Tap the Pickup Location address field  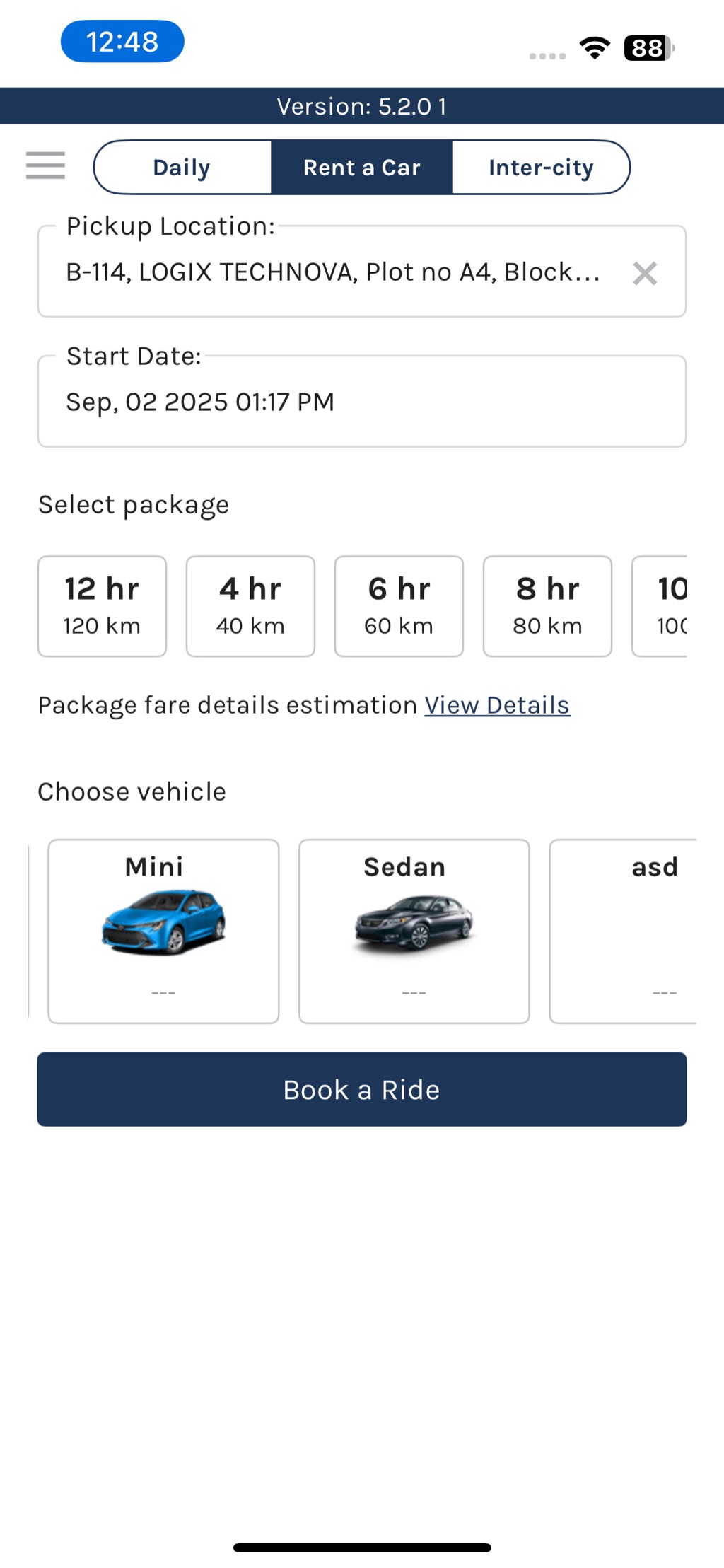point(332,272)
